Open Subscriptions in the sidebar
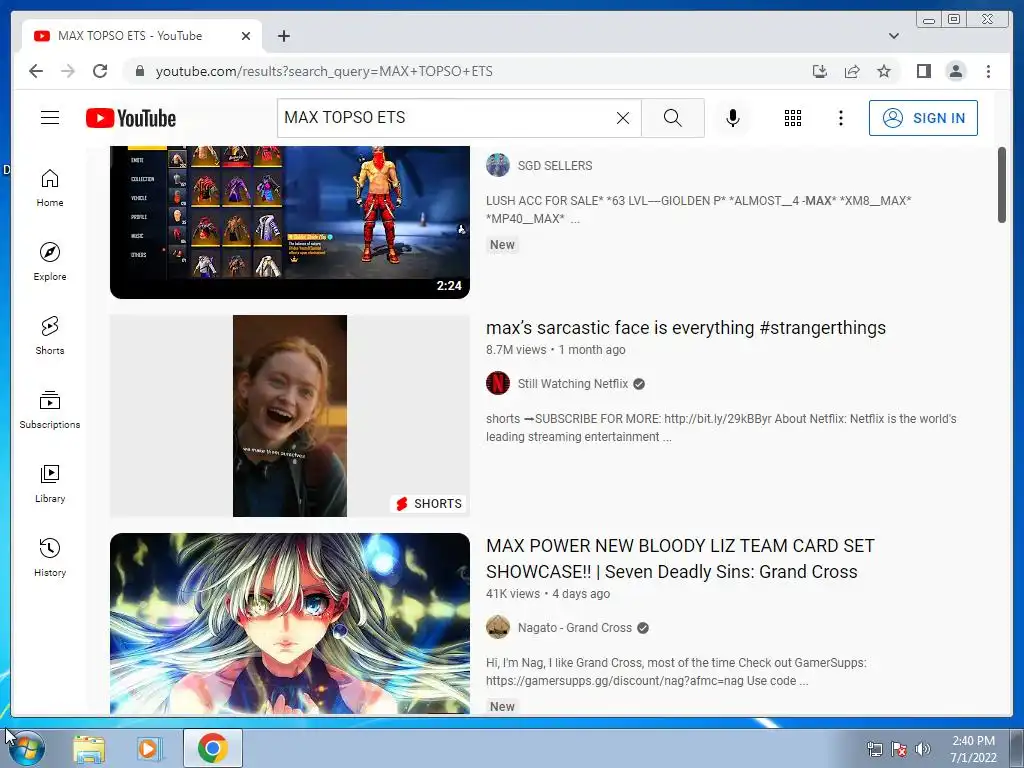The image size is (1024, 768). coord(50,409)
